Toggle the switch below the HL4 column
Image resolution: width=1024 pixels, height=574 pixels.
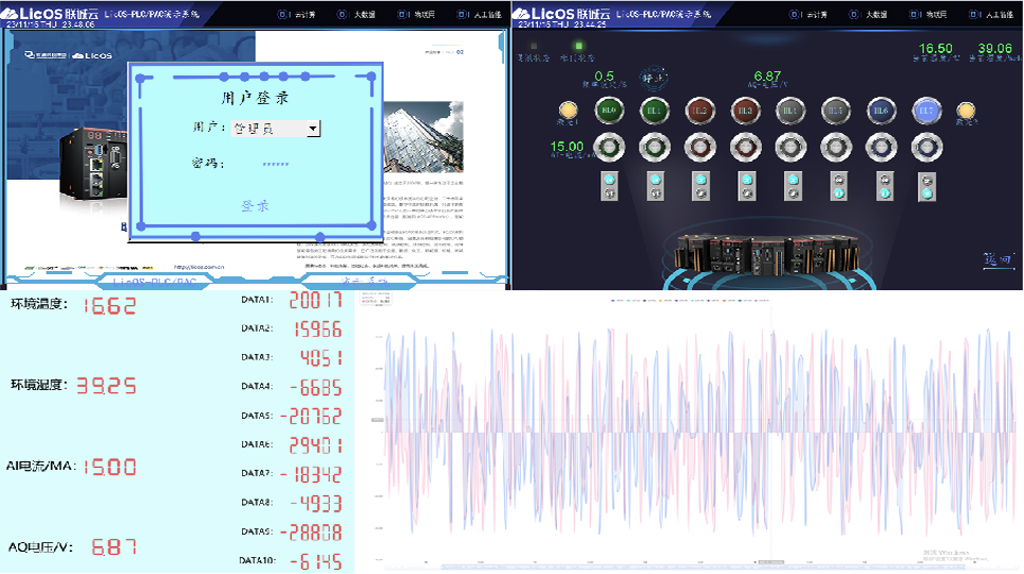pos(790,186)
